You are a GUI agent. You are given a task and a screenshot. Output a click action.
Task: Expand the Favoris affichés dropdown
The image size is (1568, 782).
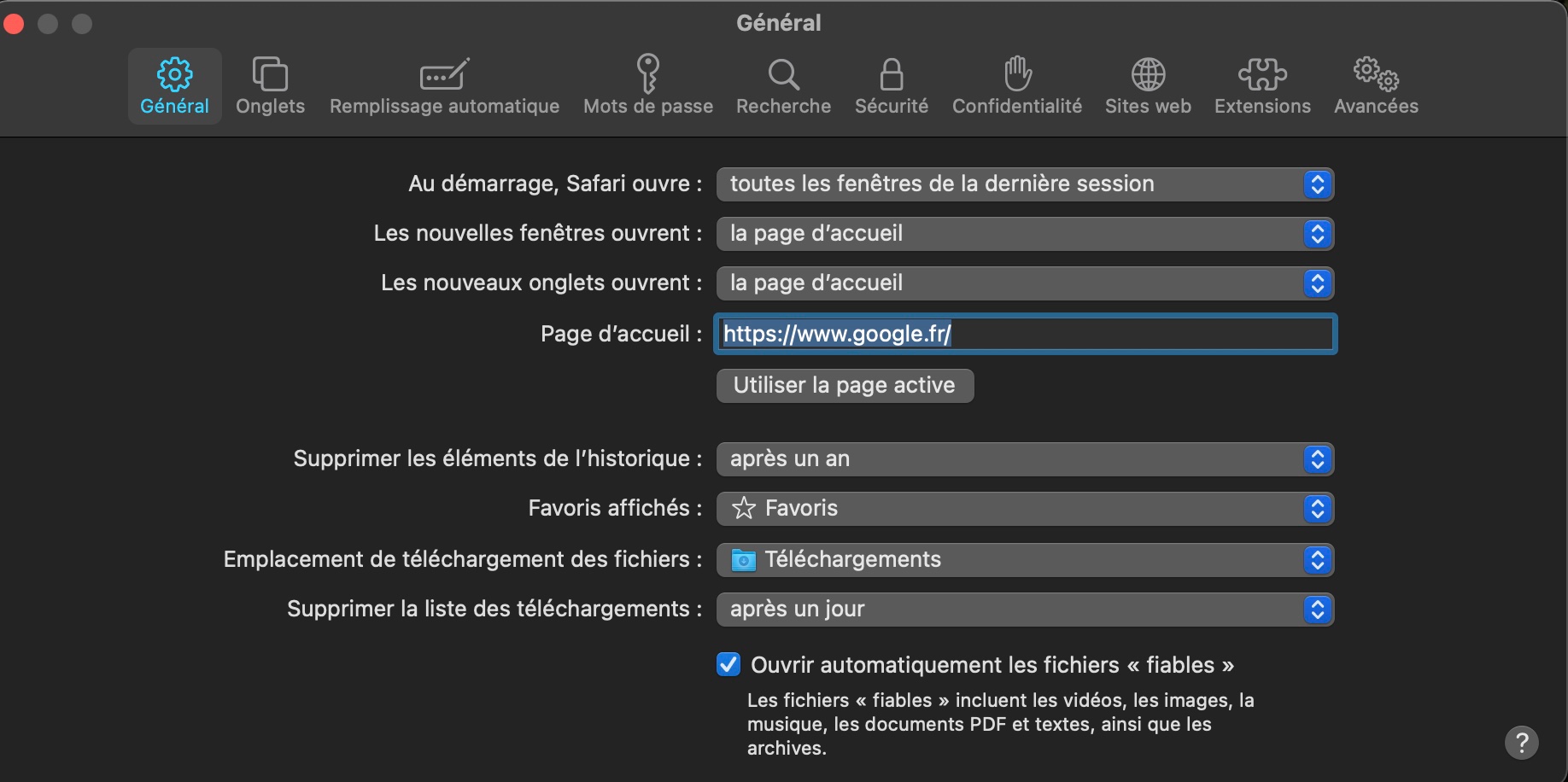[1025, 509]
